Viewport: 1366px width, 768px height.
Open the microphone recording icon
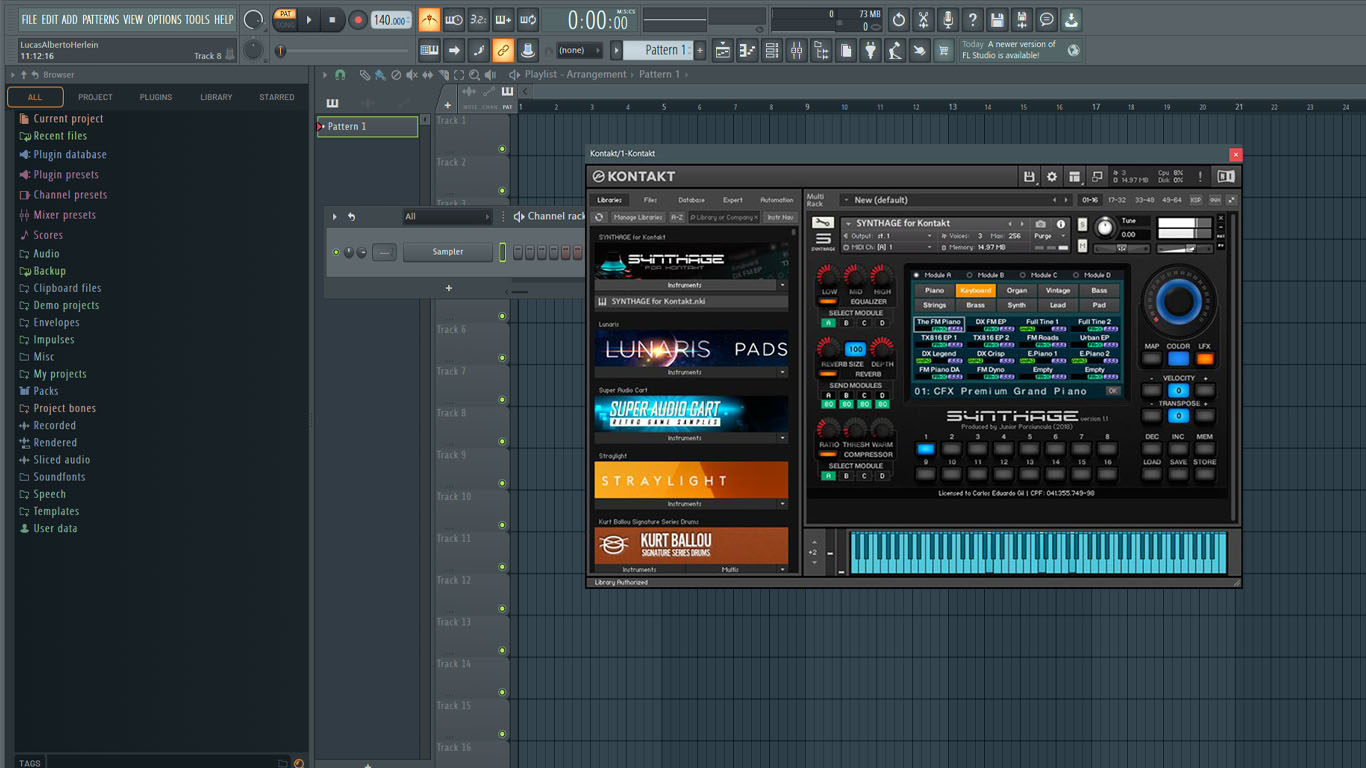click(947, 19)
